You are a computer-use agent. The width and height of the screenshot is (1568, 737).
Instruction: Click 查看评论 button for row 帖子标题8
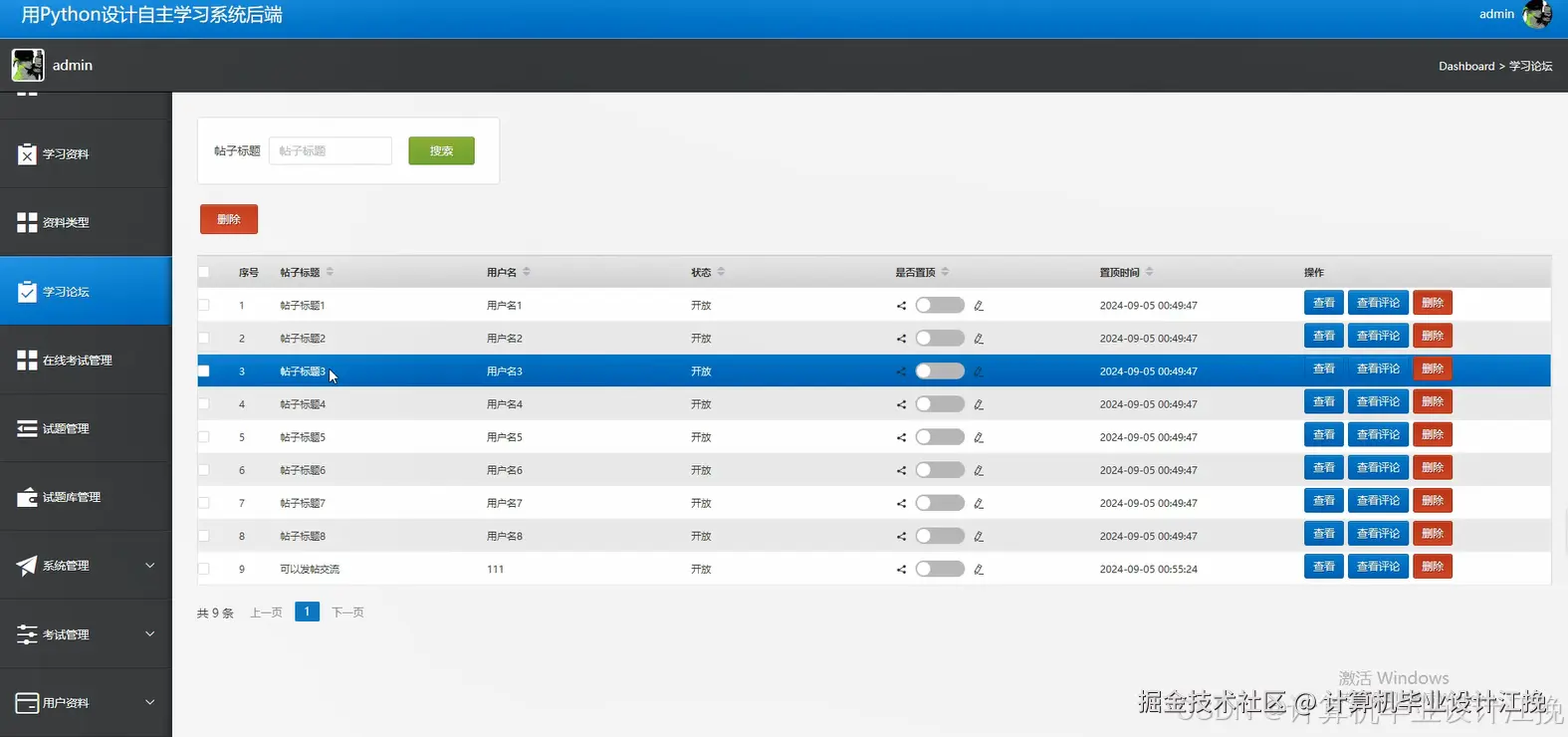point(1378,534)
